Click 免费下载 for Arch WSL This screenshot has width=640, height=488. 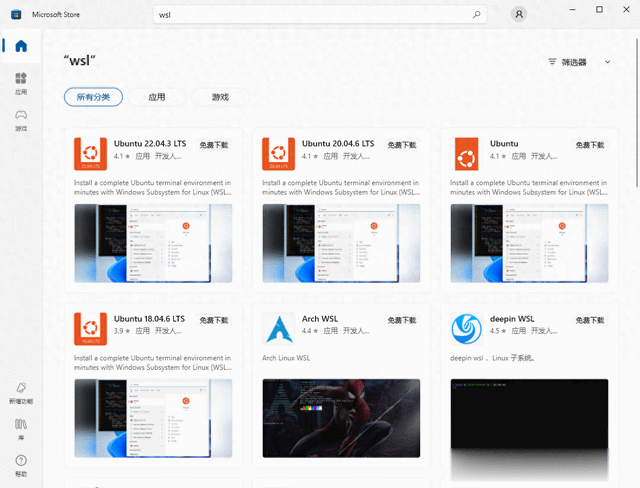coord(402,320)
